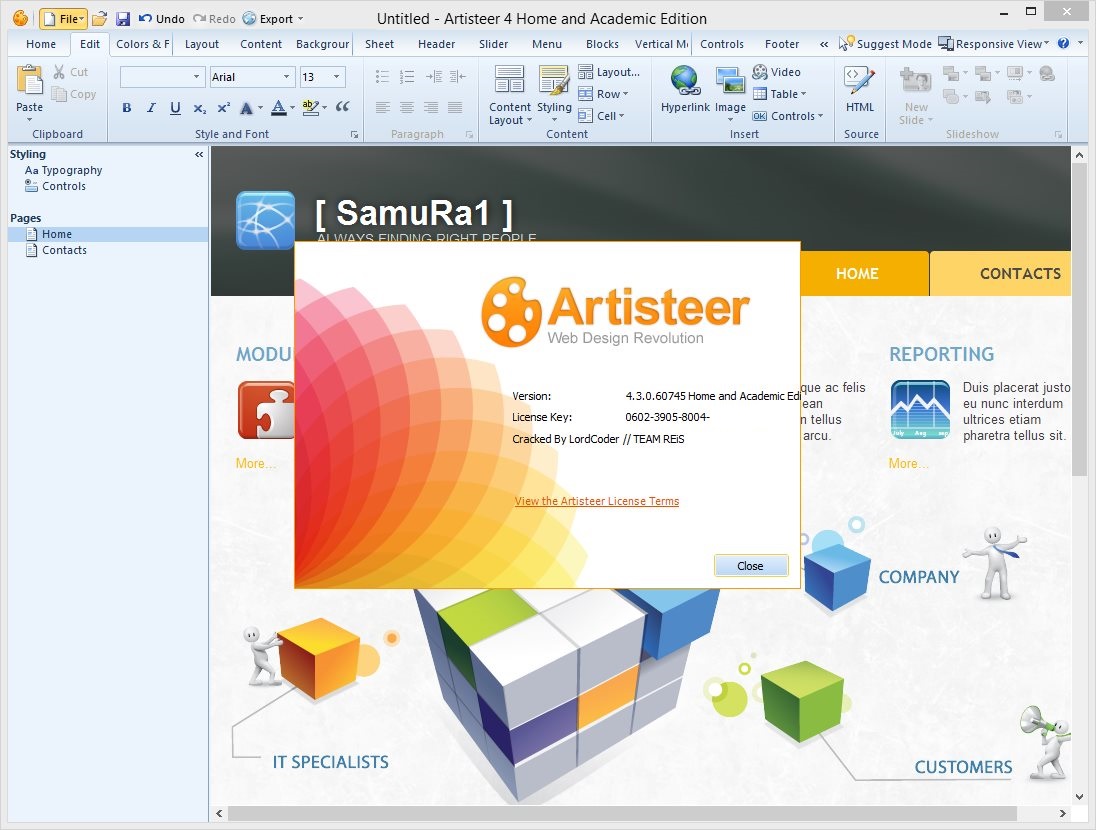Open the Content Layout gallery
Viewport: 1096px width, 830px height.
point(510,95)
